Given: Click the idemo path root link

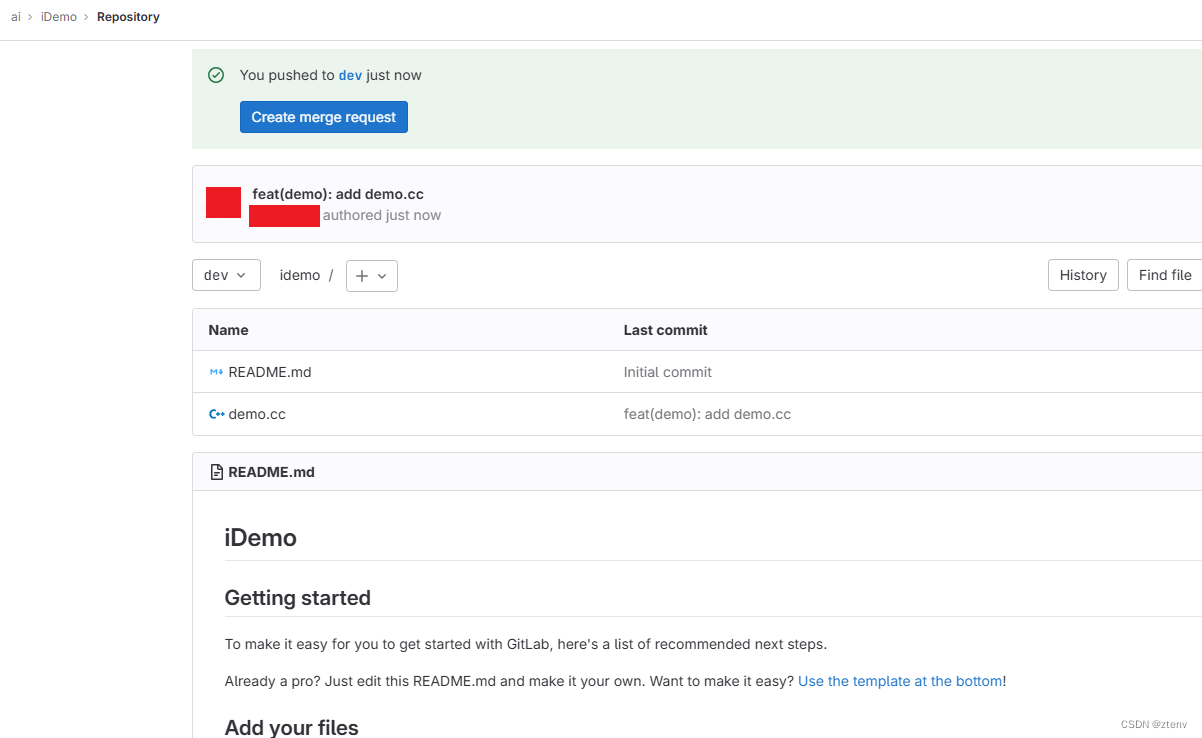Looking at the screenshot, I should coord(300,275).
